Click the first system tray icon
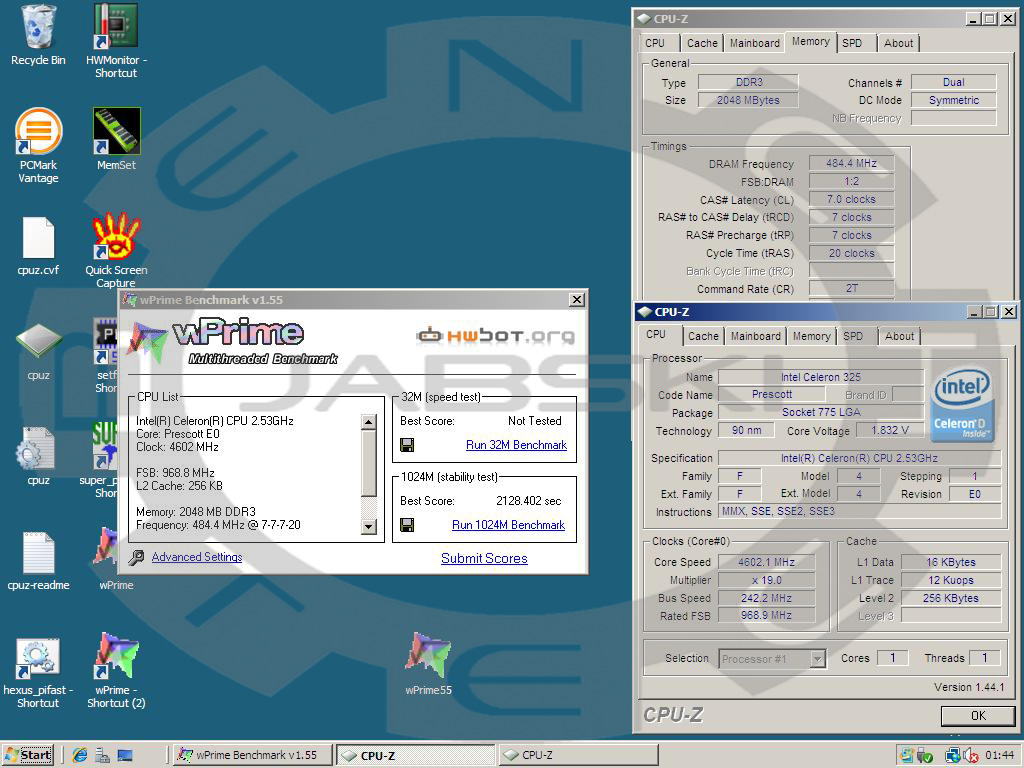The image size is (1024, 768). [906, 756]
